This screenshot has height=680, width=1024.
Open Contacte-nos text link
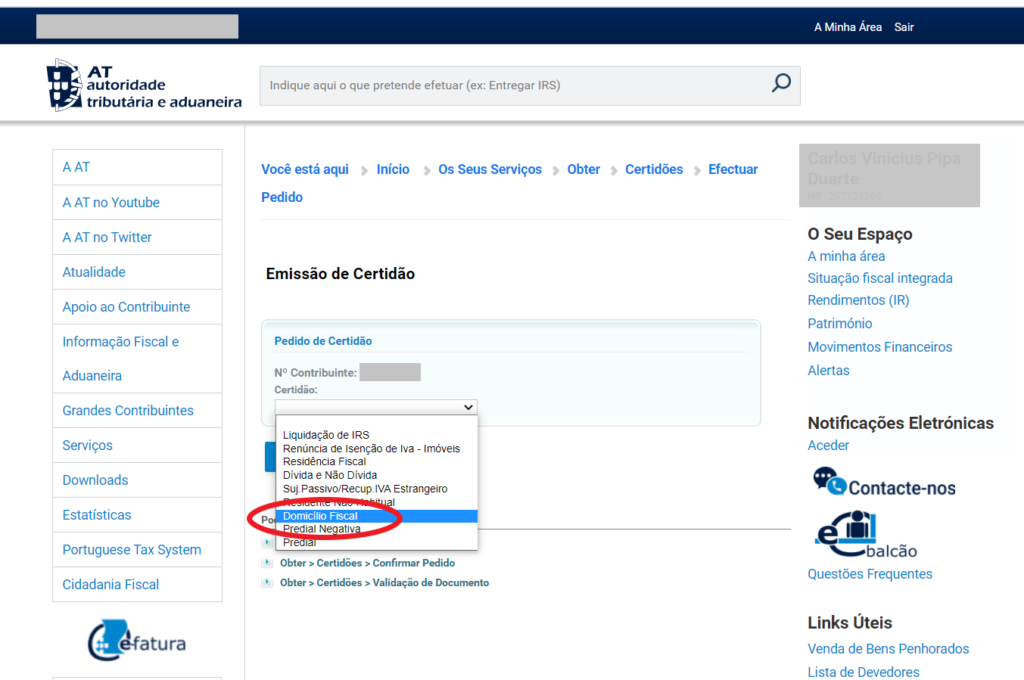pyautogui.click(x=902, y=488)
